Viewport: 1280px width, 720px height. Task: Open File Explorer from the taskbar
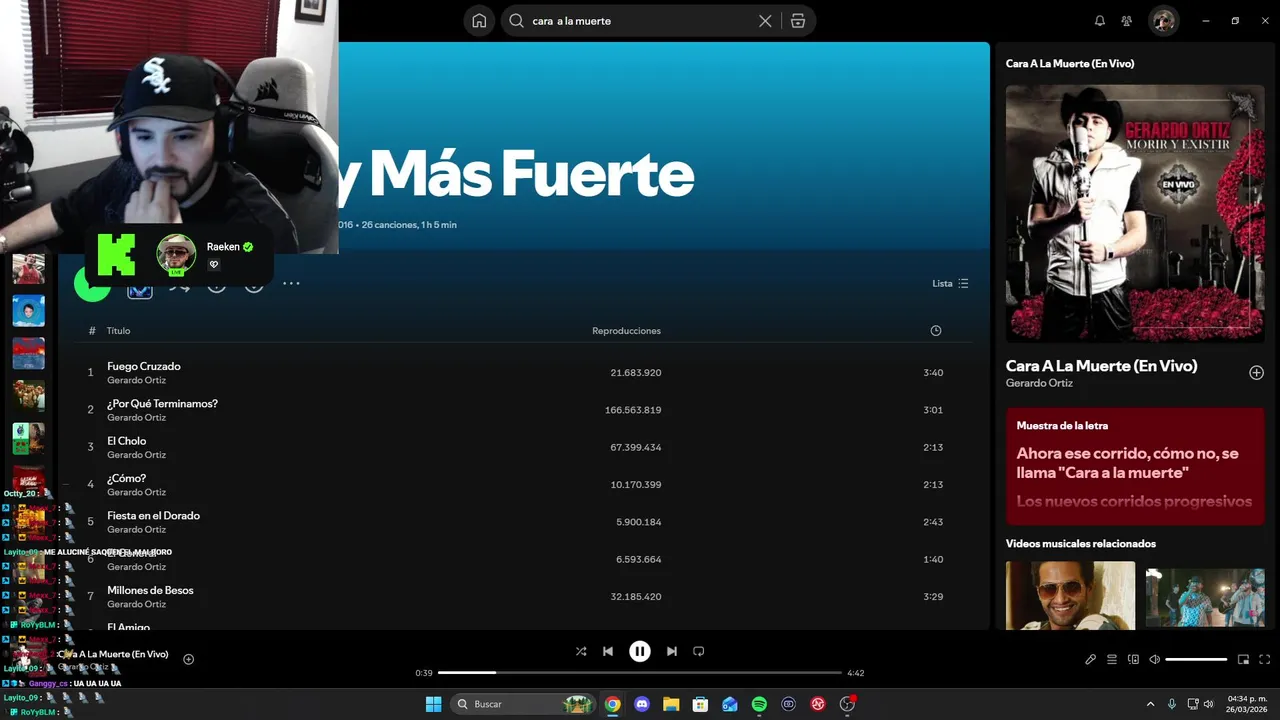671,704
